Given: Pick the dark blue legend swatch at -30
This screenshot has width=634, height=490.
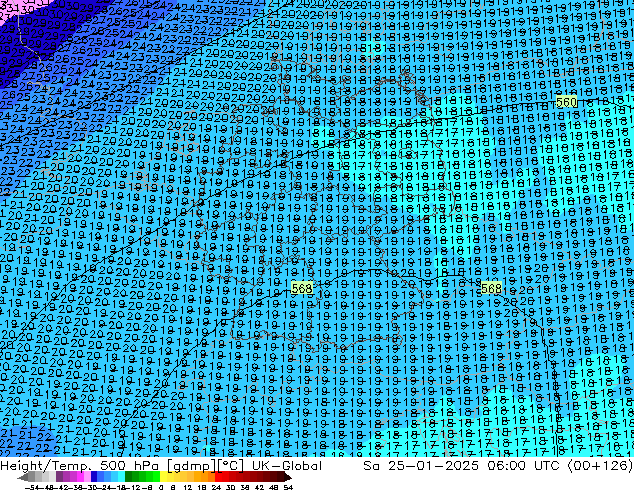Looking at the screenshot, I should click(94, 477).
